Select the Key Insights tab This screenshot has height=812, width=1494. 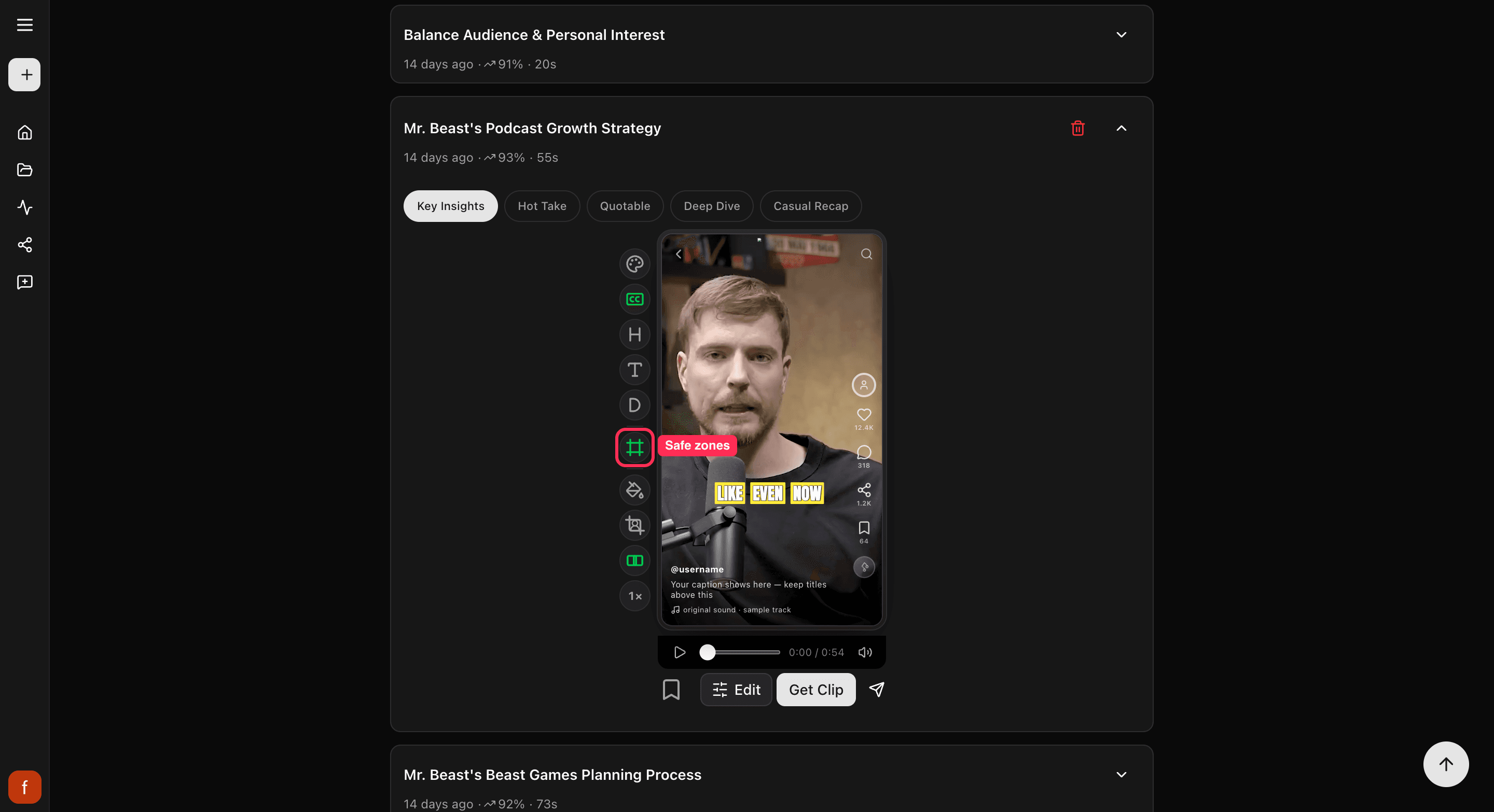tap(450, 206)
